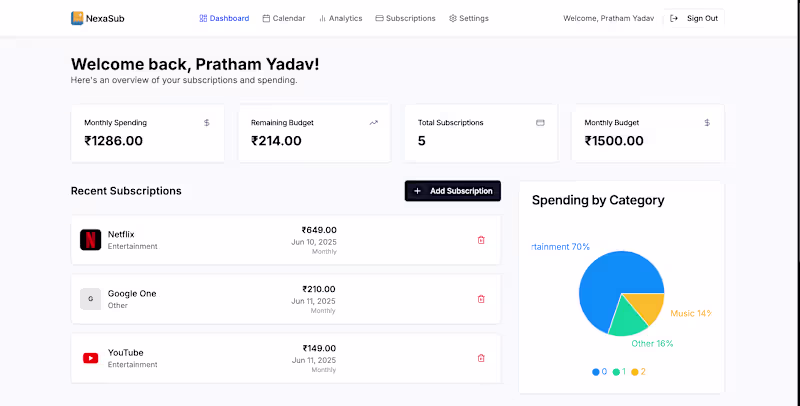Open the Settings page
This screenshot has height=406, width=800.
[469, 18]
